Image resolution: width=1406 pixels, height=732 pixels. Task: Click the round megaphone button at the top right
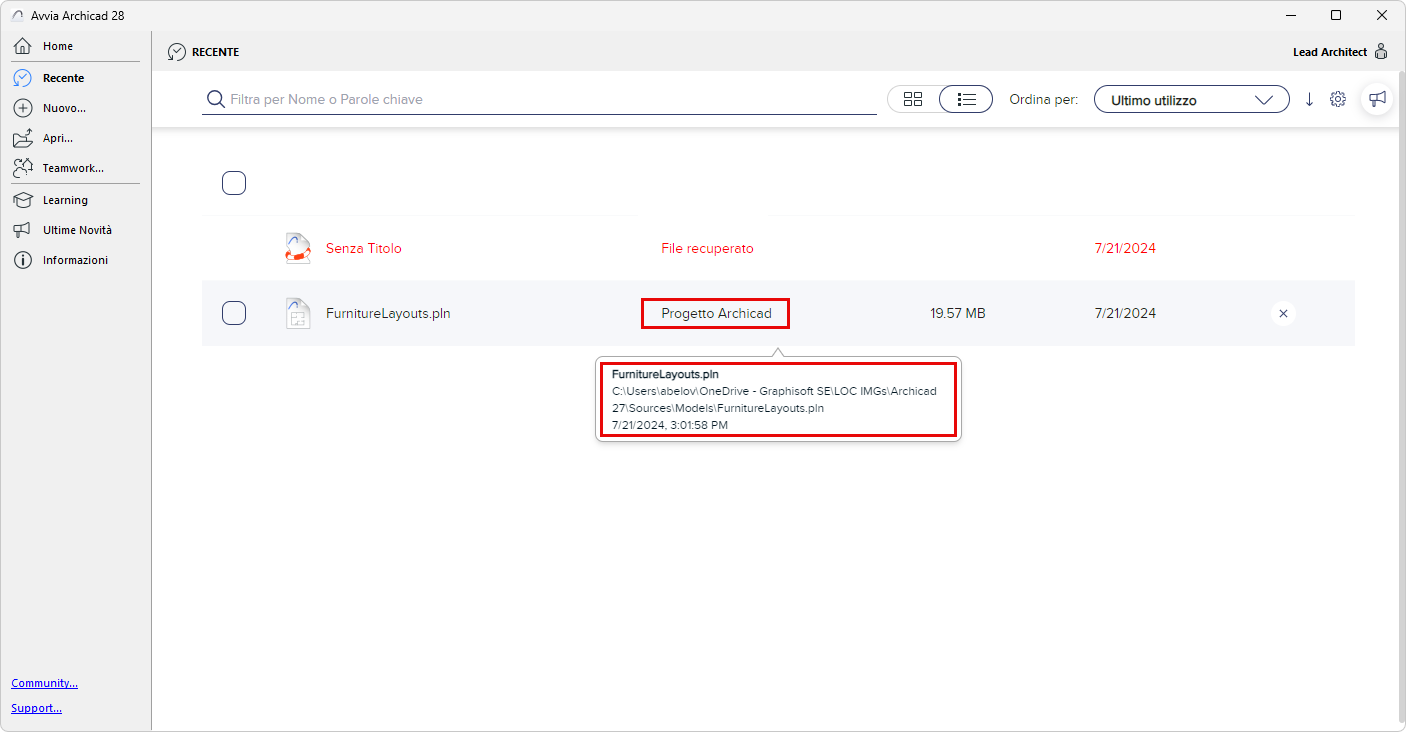(1378, 98)
